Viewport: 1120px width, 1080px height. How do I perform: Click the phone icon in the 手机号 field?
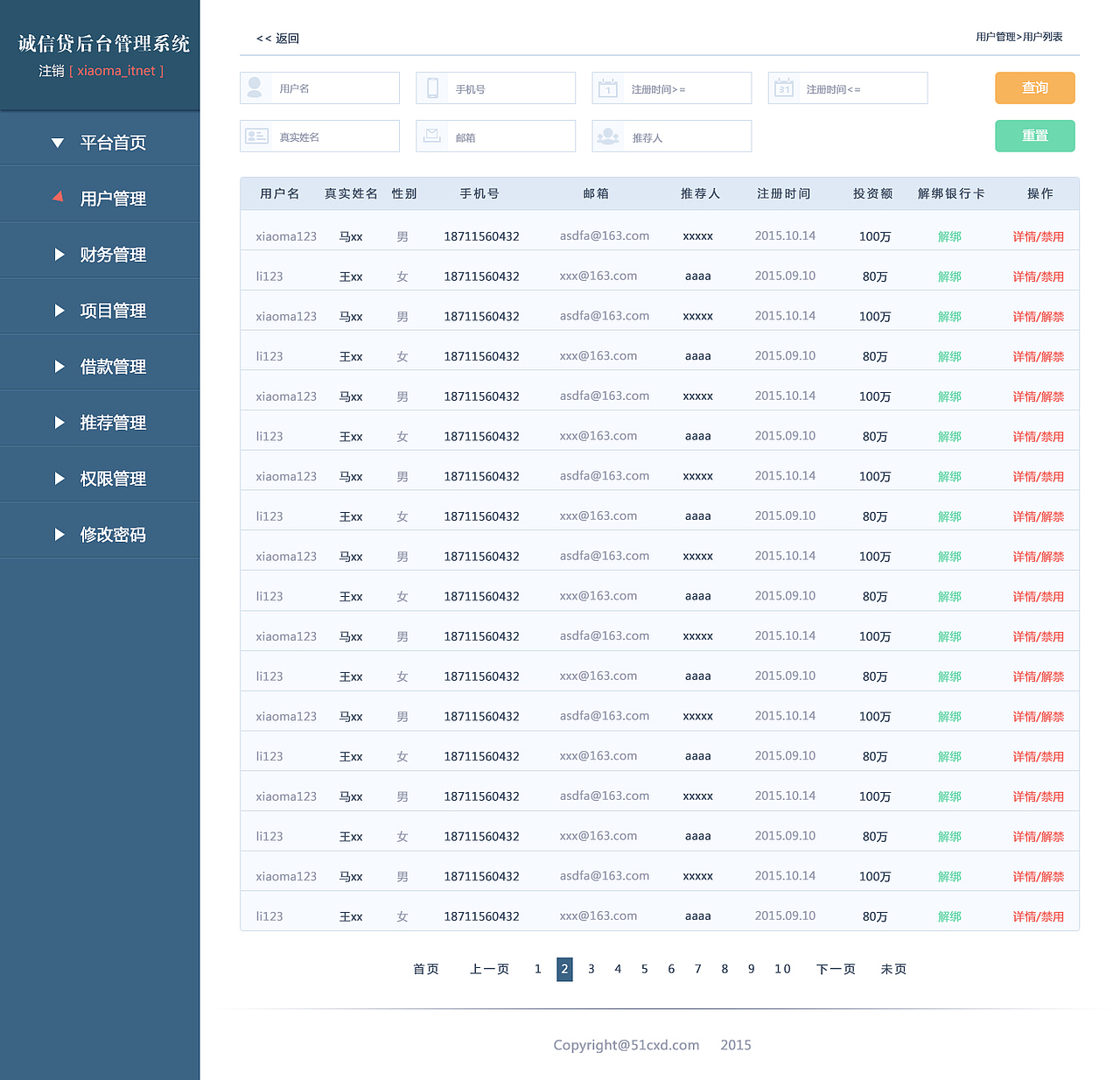click(431, 88)
